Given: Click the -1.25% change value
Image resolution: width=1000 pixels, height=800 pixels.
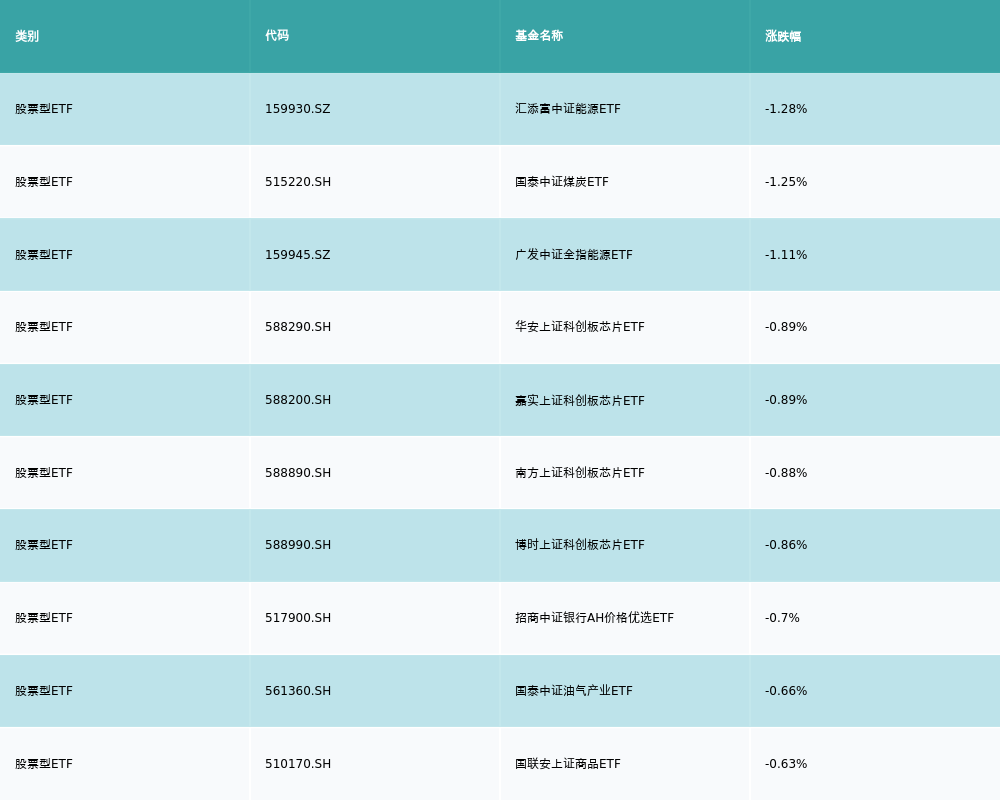Looking at the screenshot, I should coord(786,182).
